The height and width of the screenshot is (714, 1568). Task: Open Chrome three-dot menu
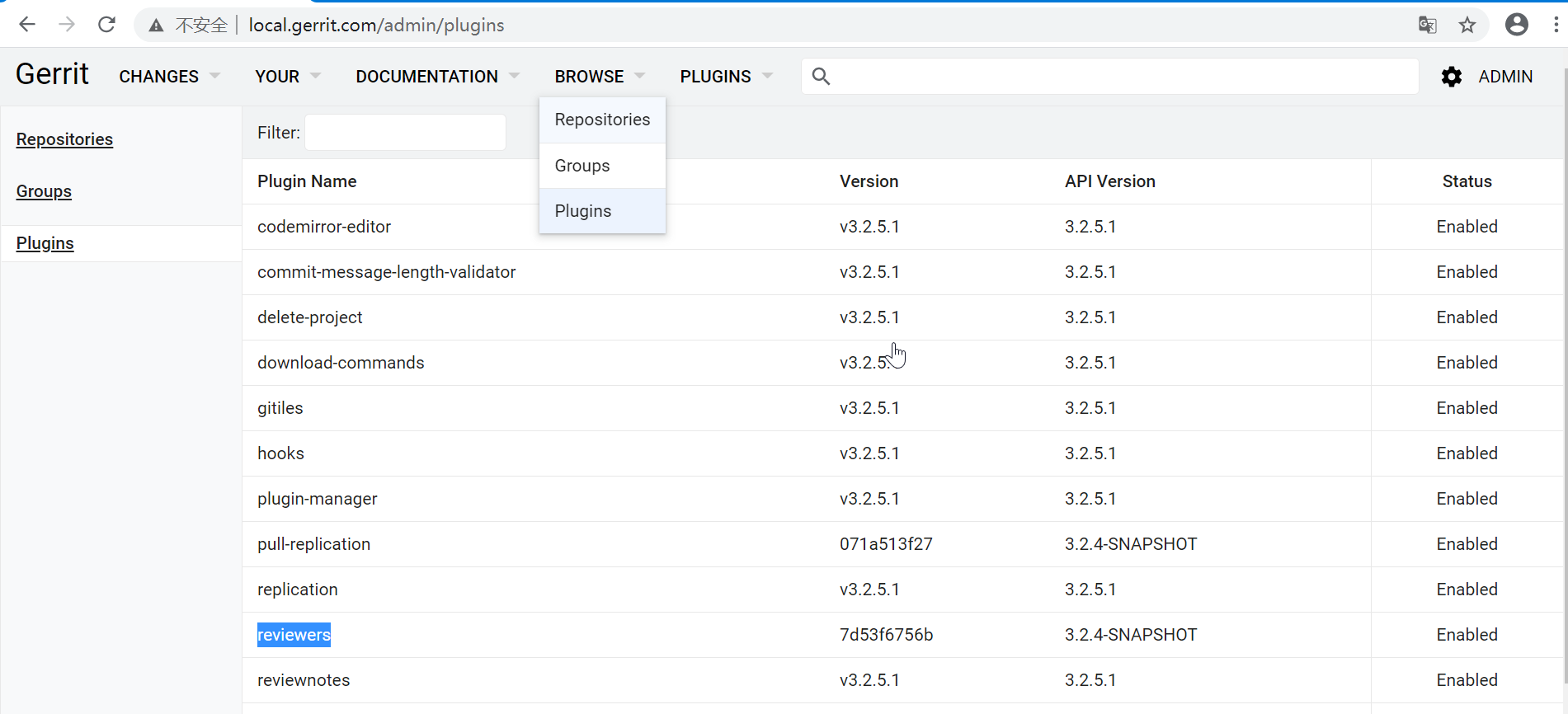click(1556, 25)
